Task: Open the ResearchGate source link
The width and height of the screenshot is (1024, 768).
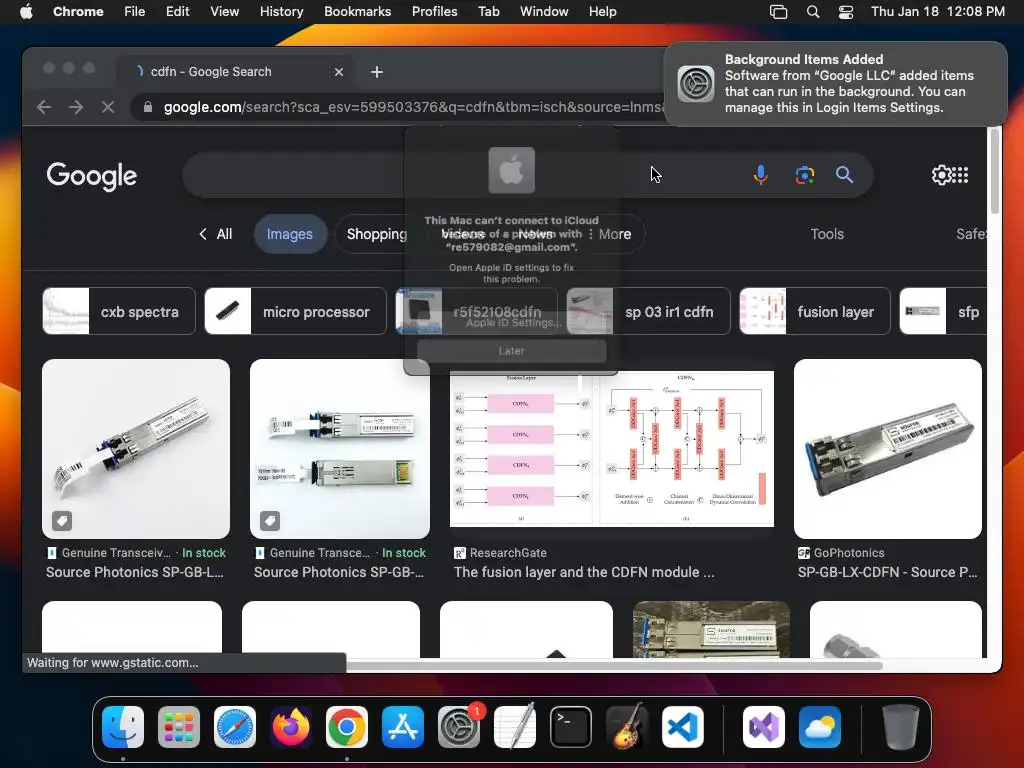Action: pyautogui.click(x=501, y=552)
